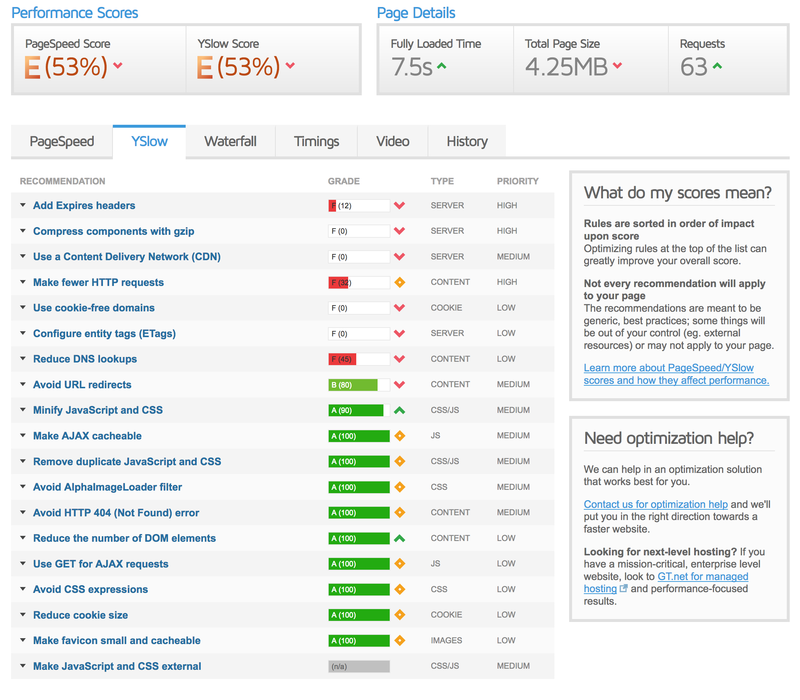The image size is (800, 700).
Task: Open the Remove duplicate JavaScript and CSS recommendation
Action: pos(127,461)
